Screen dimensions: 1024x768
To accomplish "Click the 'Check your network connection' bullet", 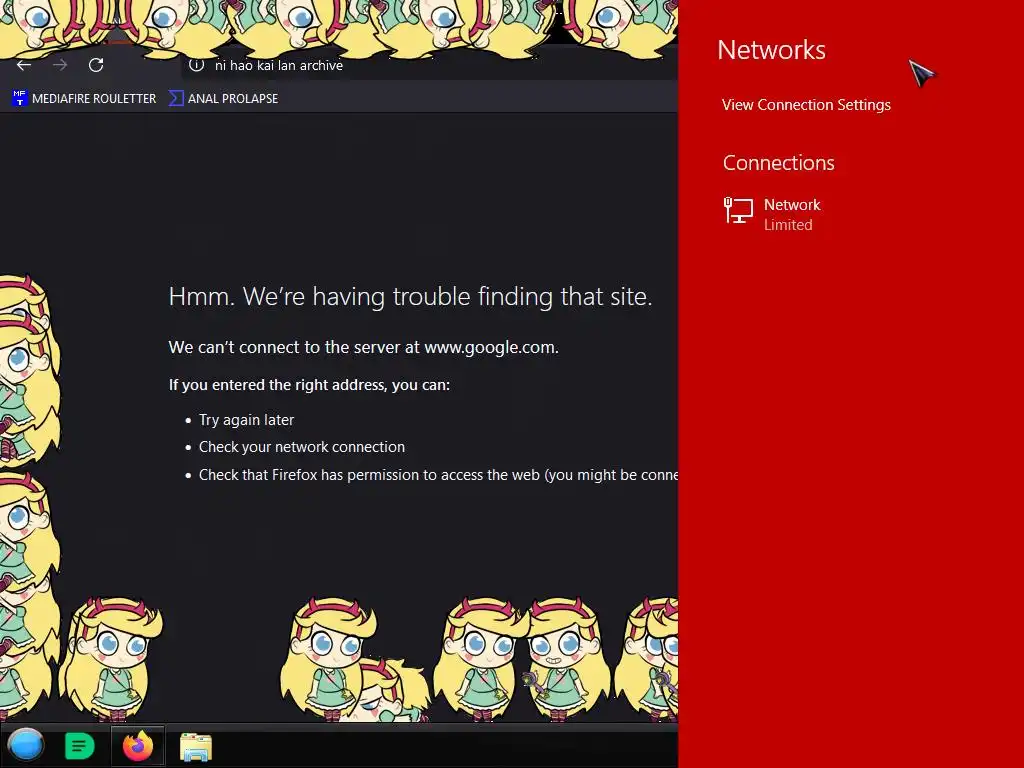I will [302, 447].
